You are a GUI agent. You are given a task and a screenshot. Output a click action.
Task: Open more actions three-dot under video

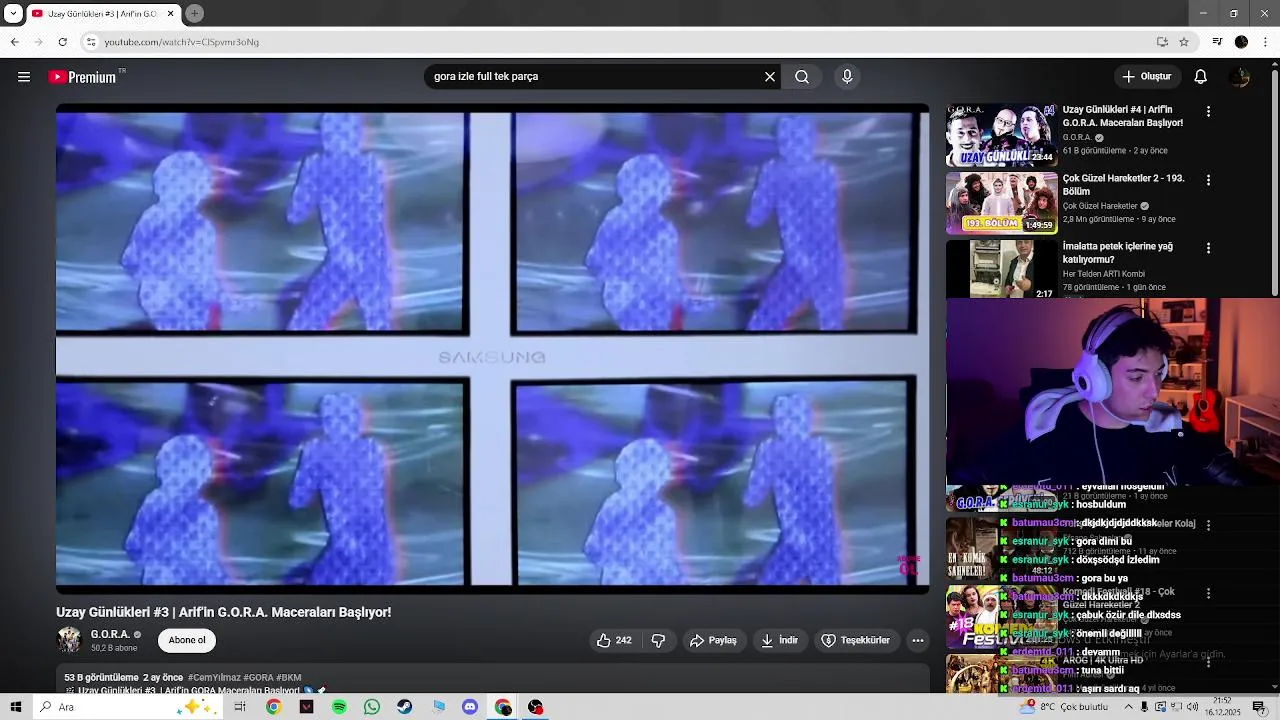(x=918, y=640)
